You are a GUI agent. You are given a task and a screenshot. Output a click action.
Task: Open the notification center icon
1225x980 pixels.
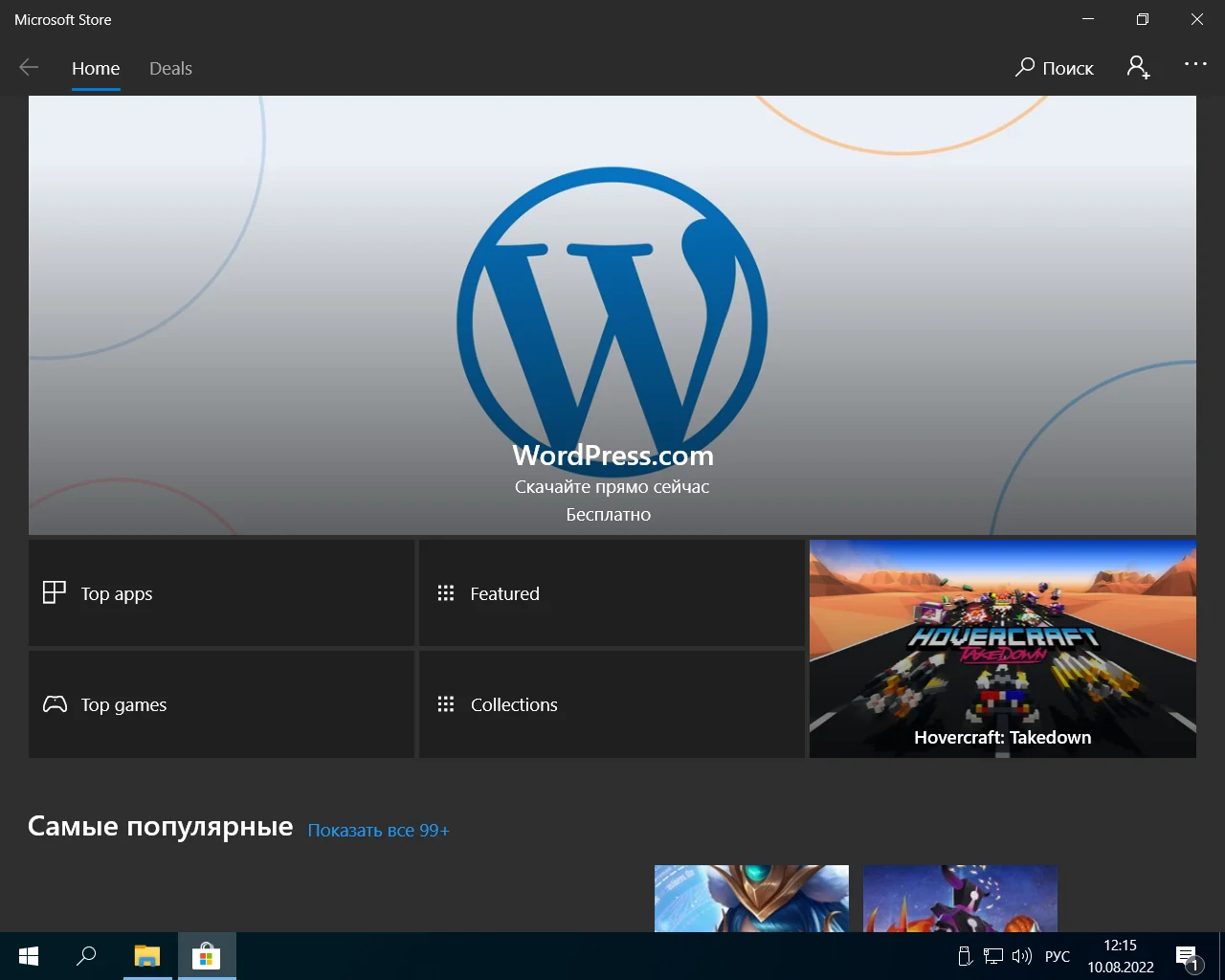click(1187, 956)
